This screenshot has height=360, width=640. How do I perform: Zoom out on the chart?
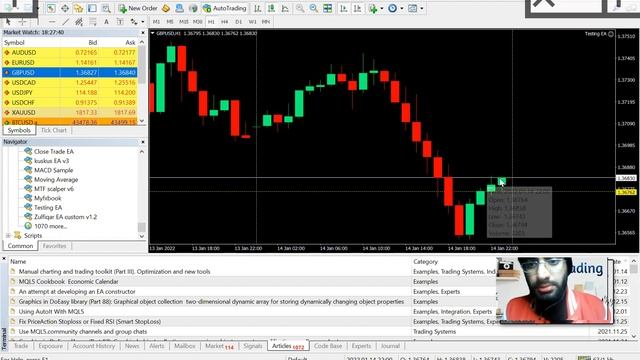point(313,8)
